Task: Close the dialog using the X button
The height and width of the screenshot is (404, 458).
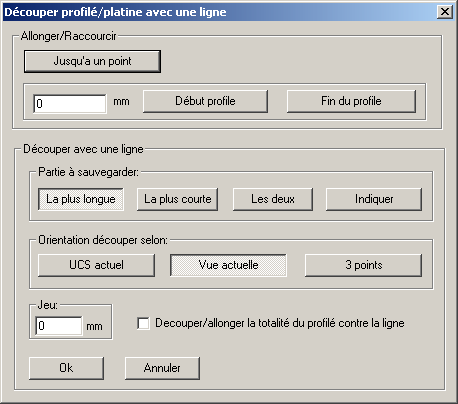Action: (445, 12)
